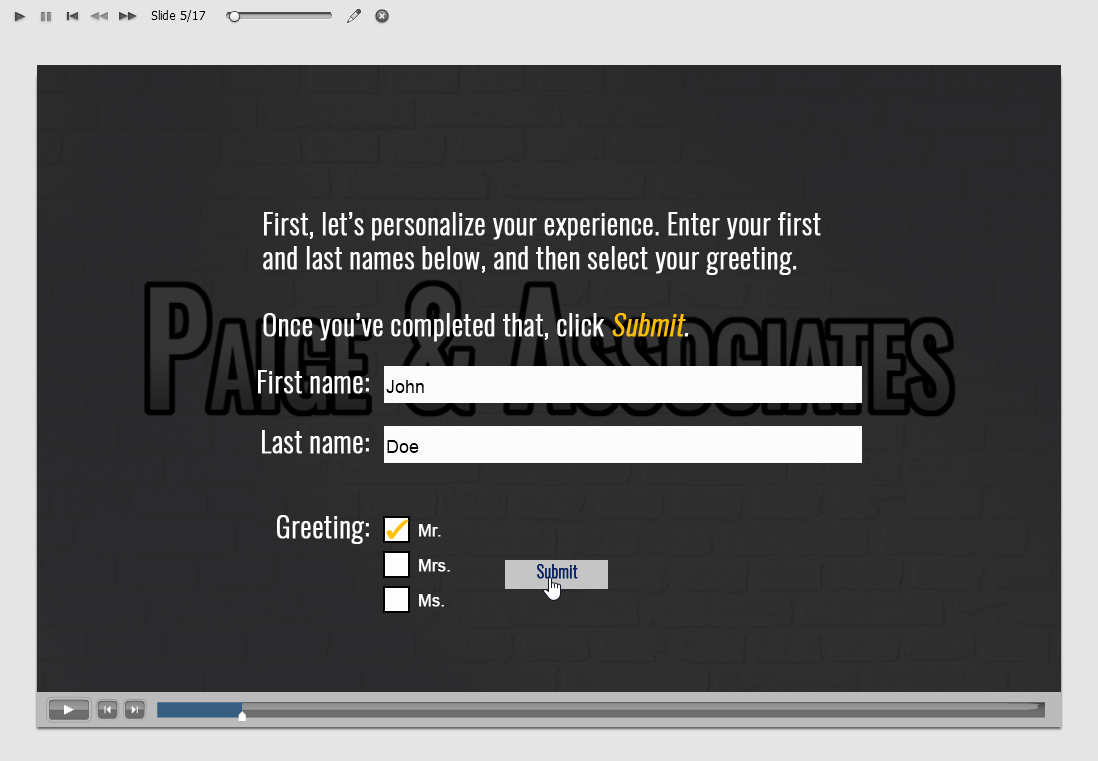Click the First name input field
Image resolution: width=1098 pixels, height=761 pixels.
click(623, 384)
